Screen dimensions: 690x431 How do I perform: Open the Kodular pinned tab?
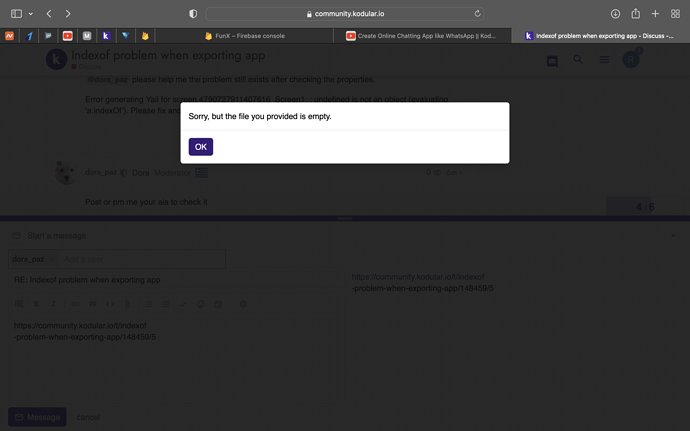click(x=106, y=36)
